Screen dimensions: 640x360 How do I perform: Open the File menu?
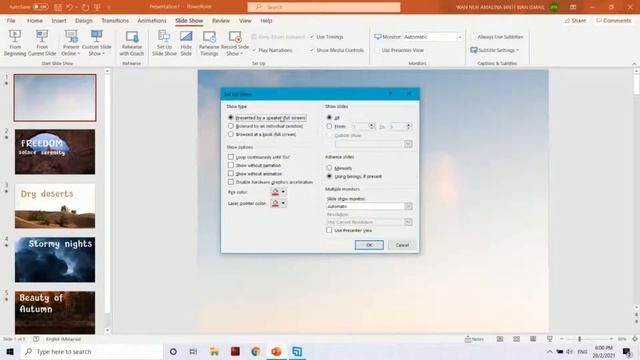coord(11,20)
